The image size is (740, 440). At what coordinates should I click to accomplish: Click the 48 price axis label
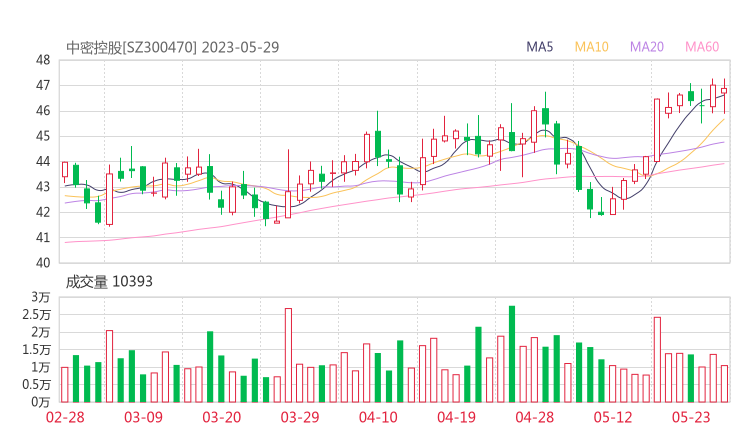pos(43,60)
